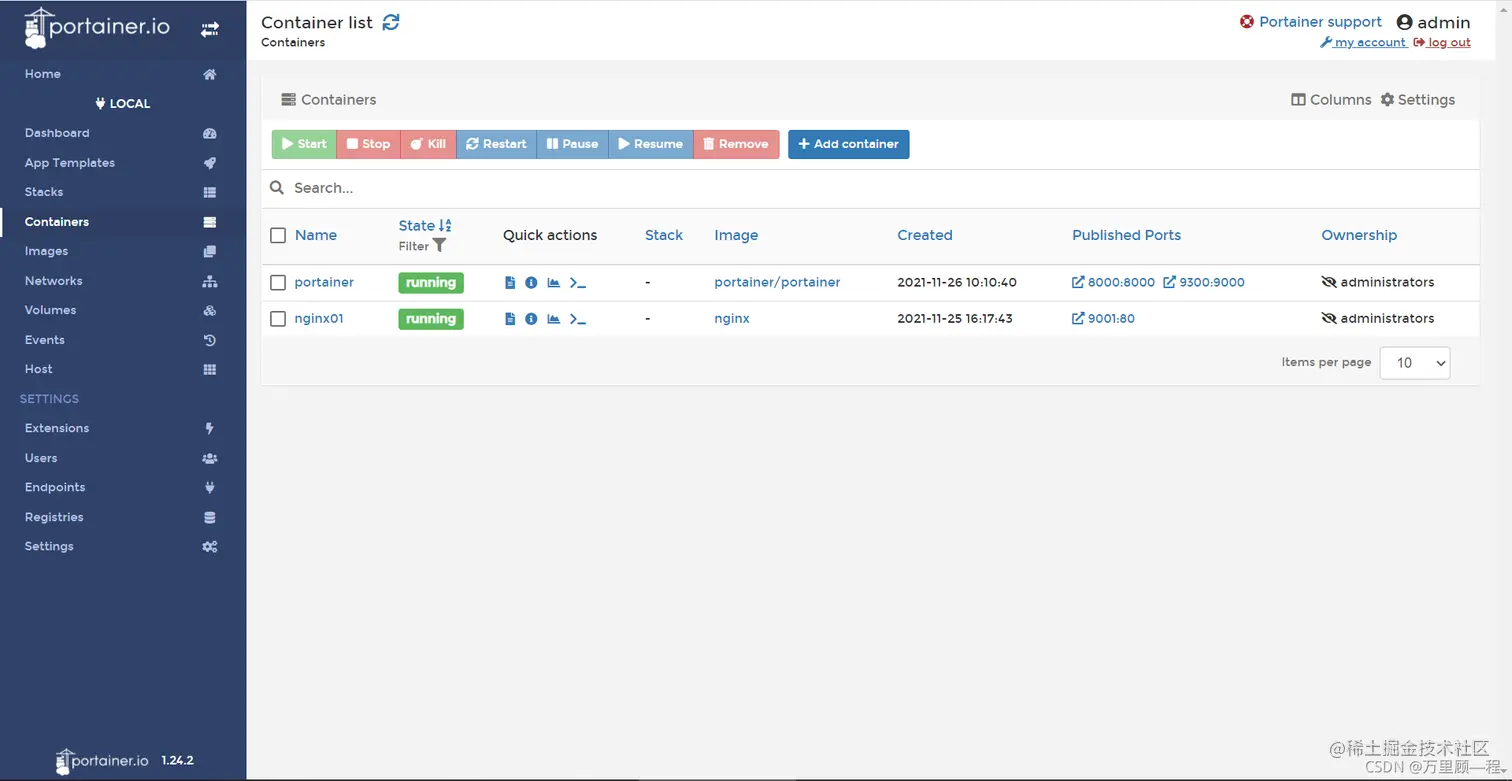Open the nginx image link
The image size is (1512, 781).
[x=732, y=319]
